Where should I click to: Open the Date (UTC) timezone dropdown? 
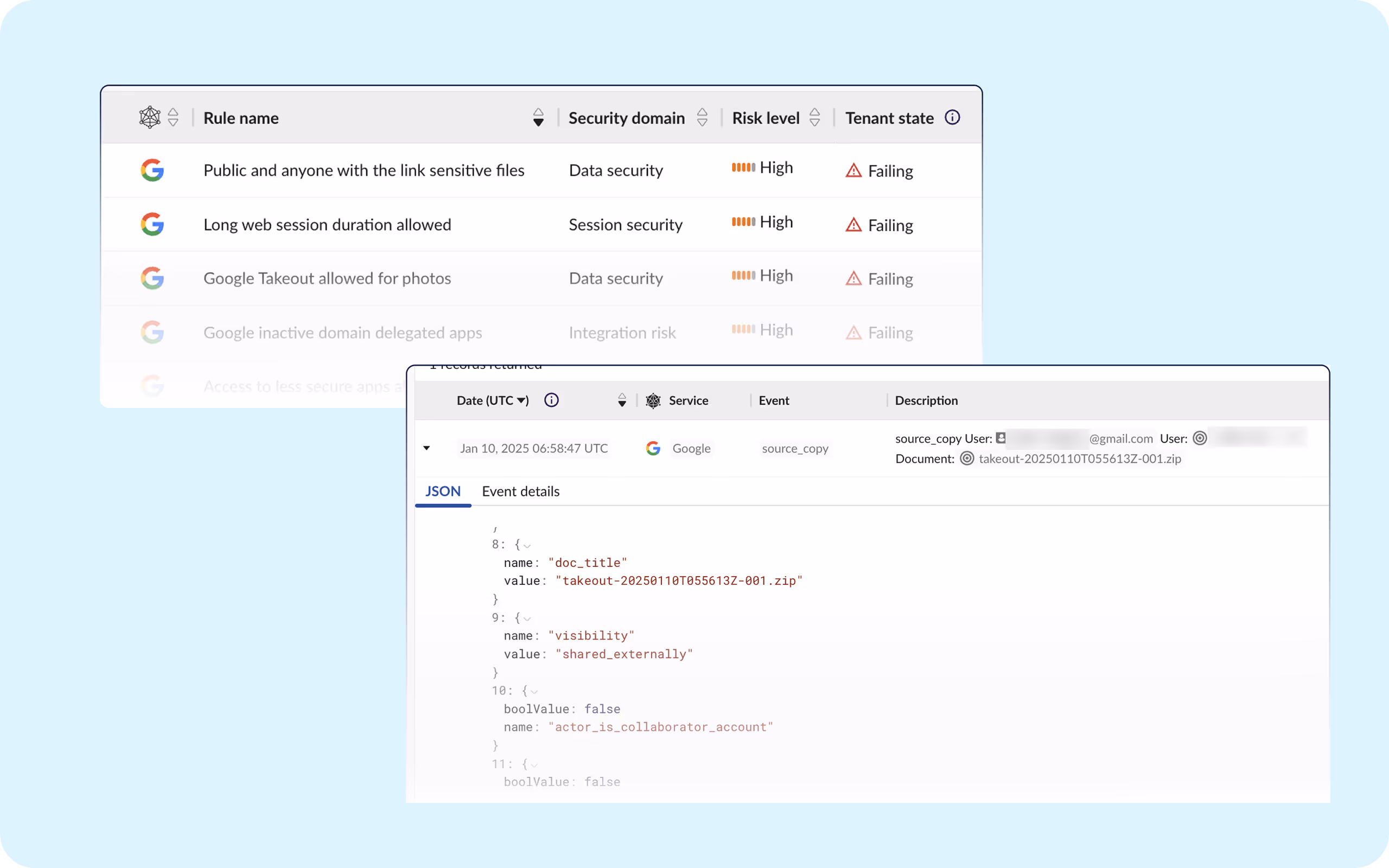tap(523, 401)
